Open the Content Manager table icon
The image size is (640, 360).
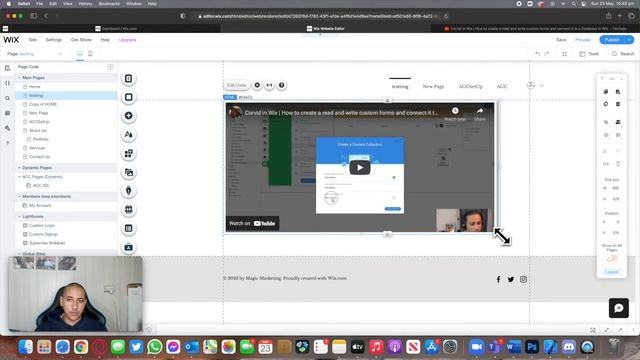point(129,228)
